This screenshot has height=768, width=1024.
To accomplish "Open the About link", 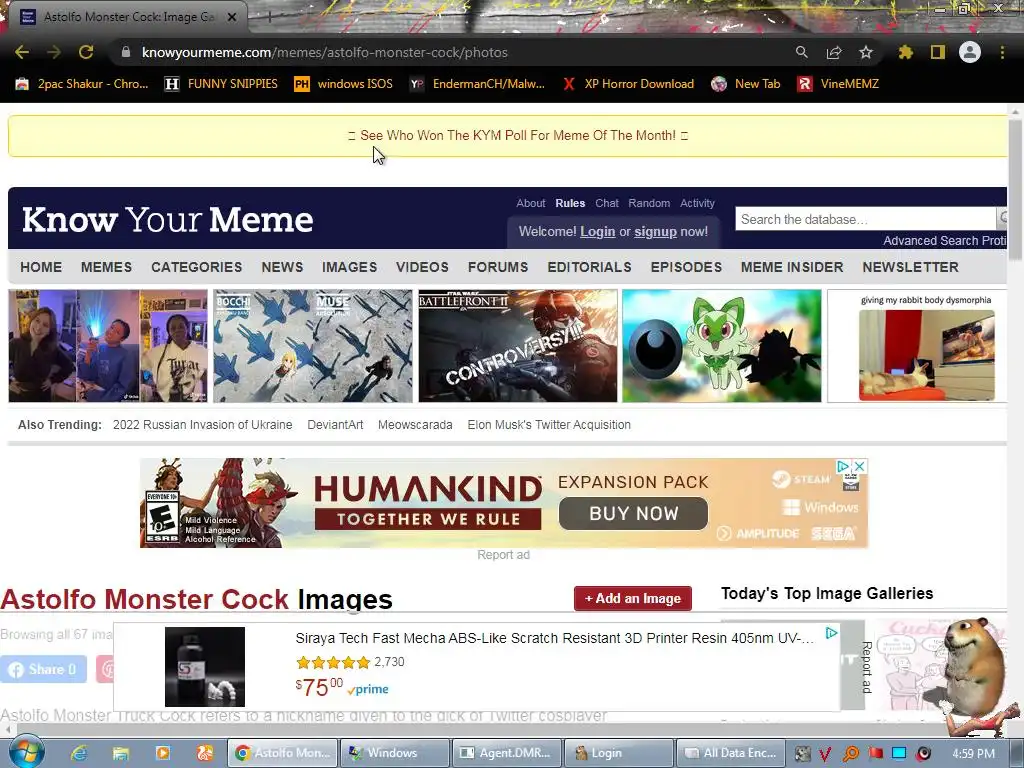I will [x=530, y=203].
